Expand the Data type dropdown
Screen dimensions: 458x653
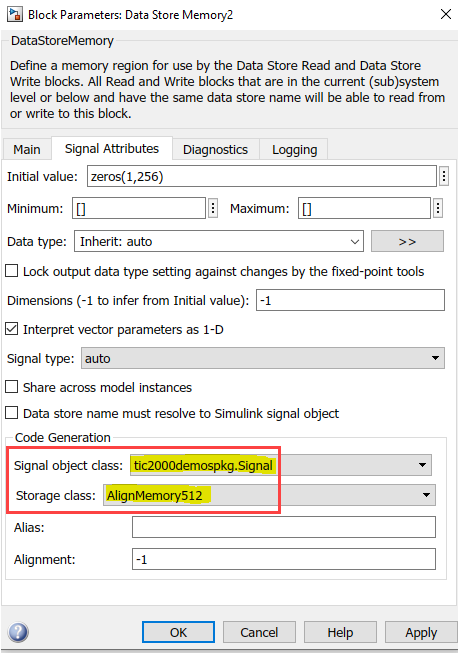click(x=219, y=241)
